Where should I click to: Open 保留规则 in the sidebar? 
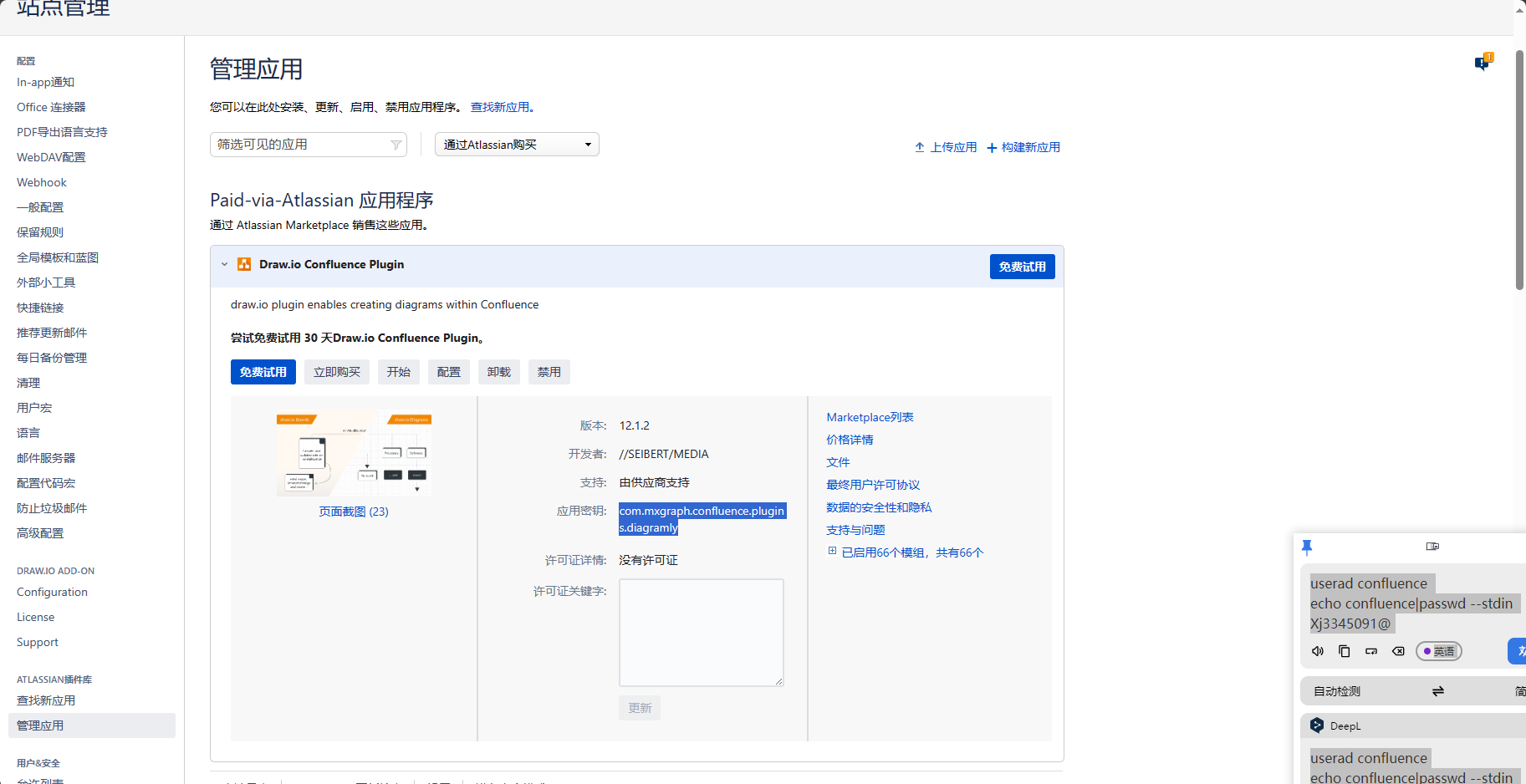point(40,232)
